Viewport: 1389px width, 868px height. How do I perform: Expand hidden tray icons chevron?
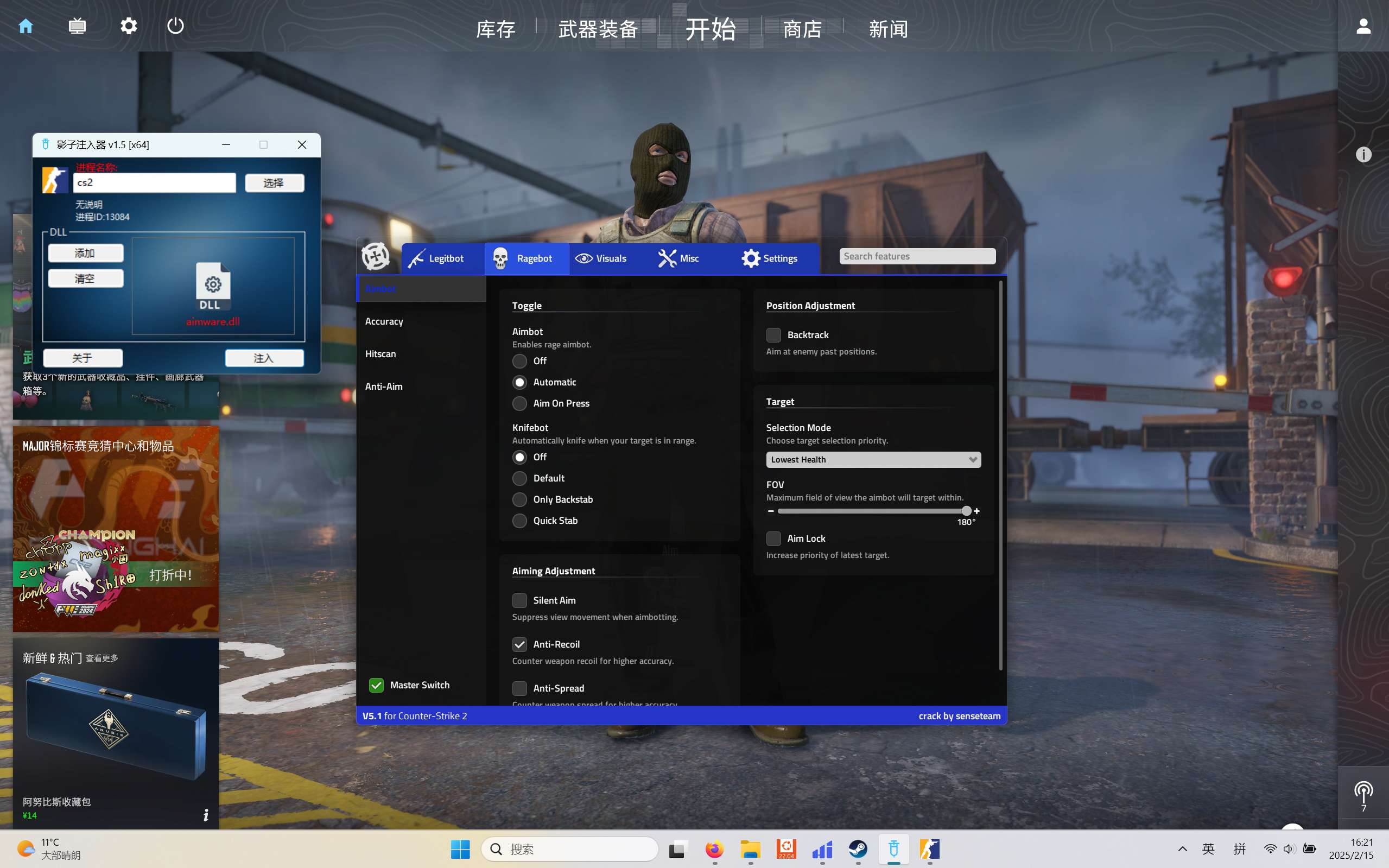[x=1182, y=849]
